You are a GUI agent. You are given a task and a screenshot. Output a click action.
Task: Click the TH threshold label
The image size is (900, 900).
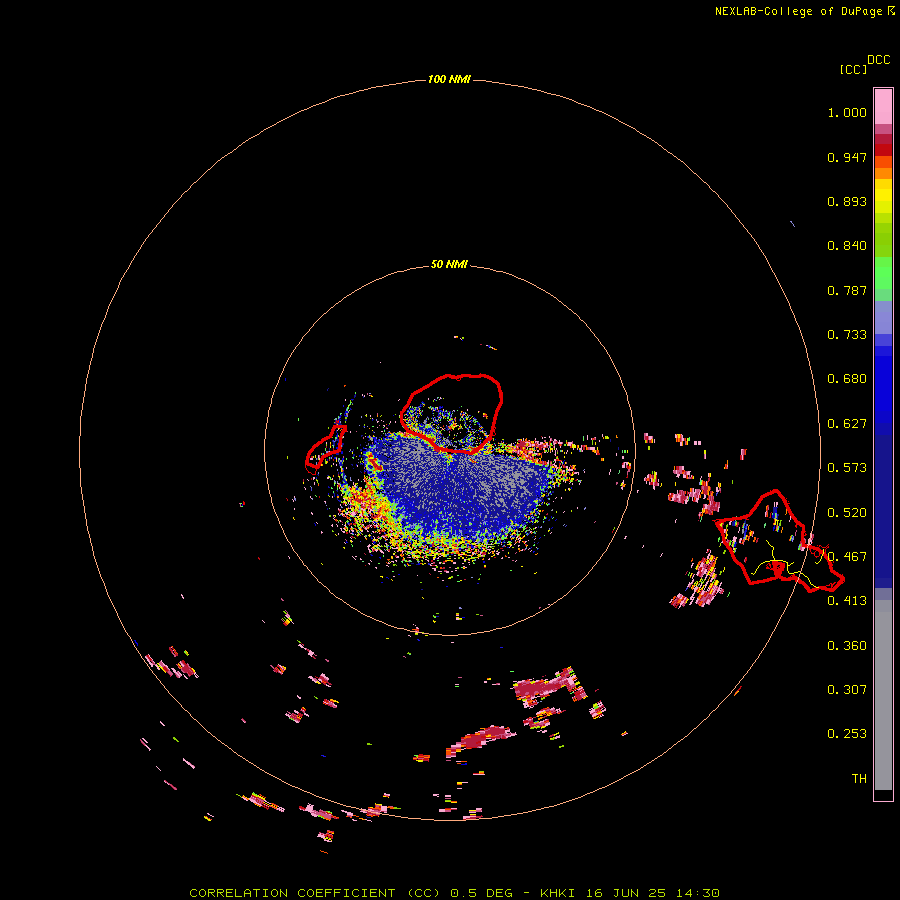(859, 779)
